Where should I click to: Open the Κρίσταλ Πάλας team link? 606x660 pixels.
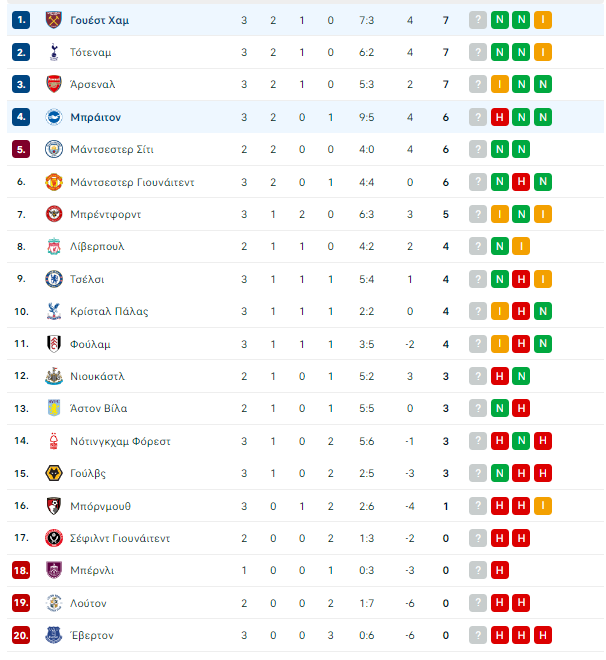(x=109, y=311)
